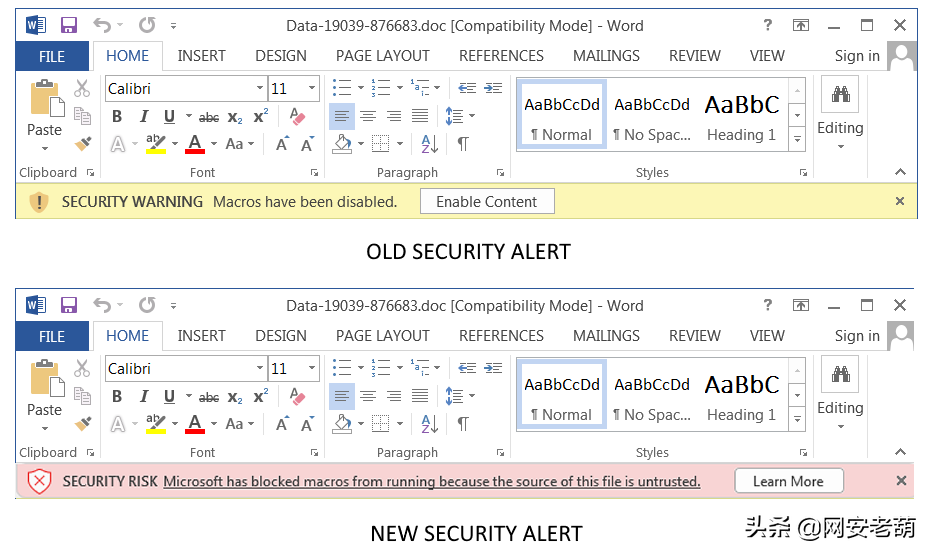Toggle Bold in the bottom window
The image size is (932, 555).
[117, 396]
